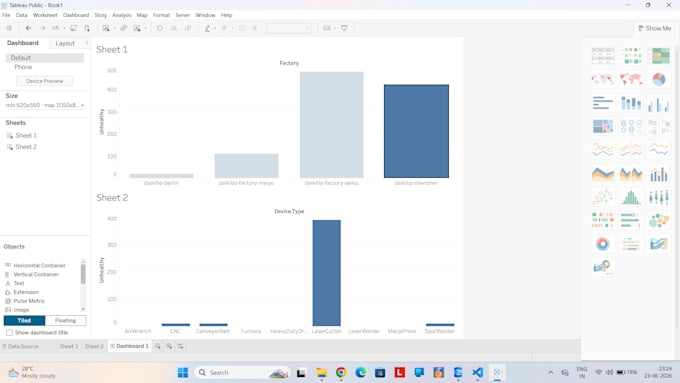
Task: Click the Device Preview button
Action: (x=45, y=81)
